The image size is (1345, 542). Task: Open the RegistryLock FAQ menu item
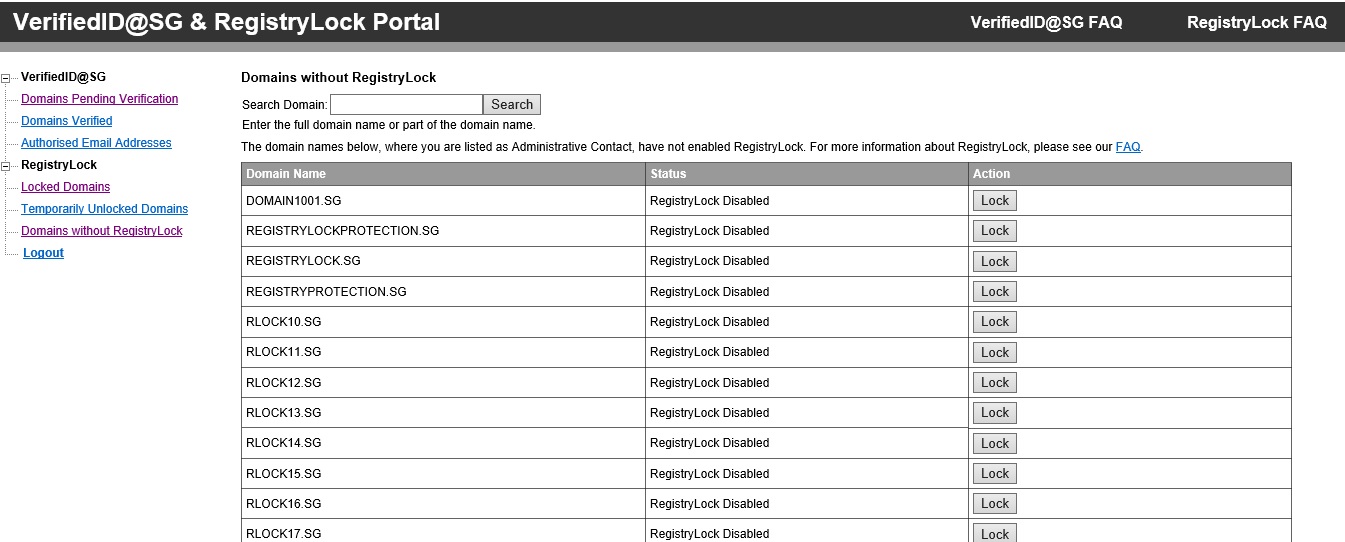(x=1256, y=22)
